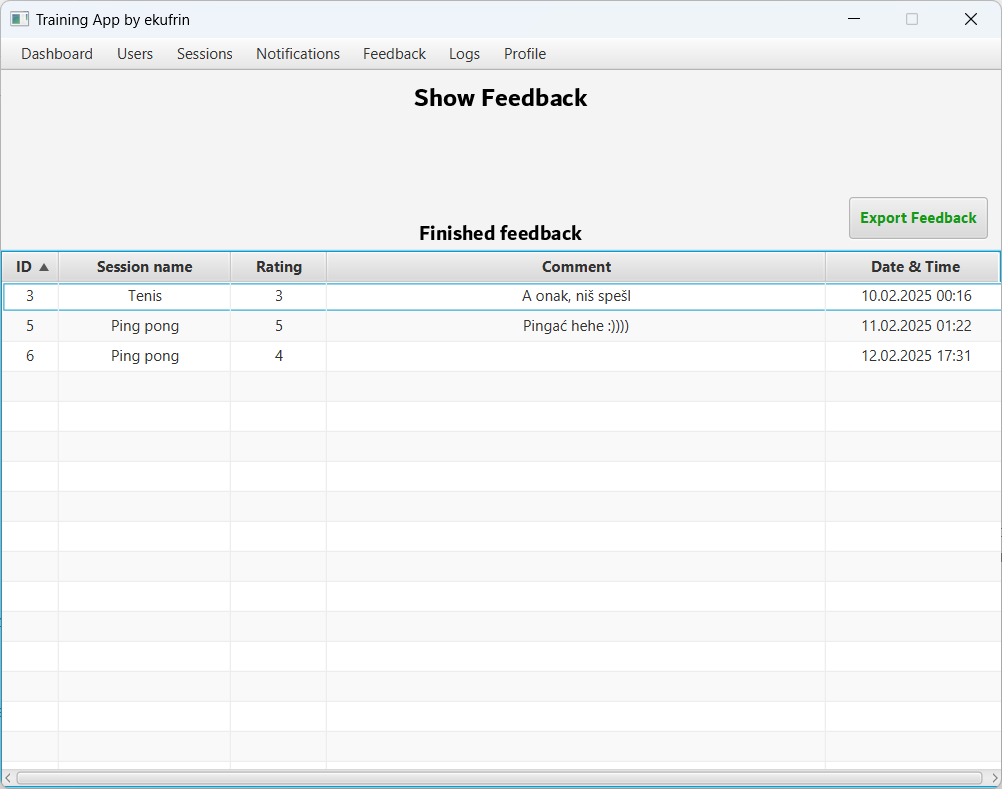The height and width of the screenshot is (789, 1002).
Task: Select the ID 3 cell
Action: (30, 296)
